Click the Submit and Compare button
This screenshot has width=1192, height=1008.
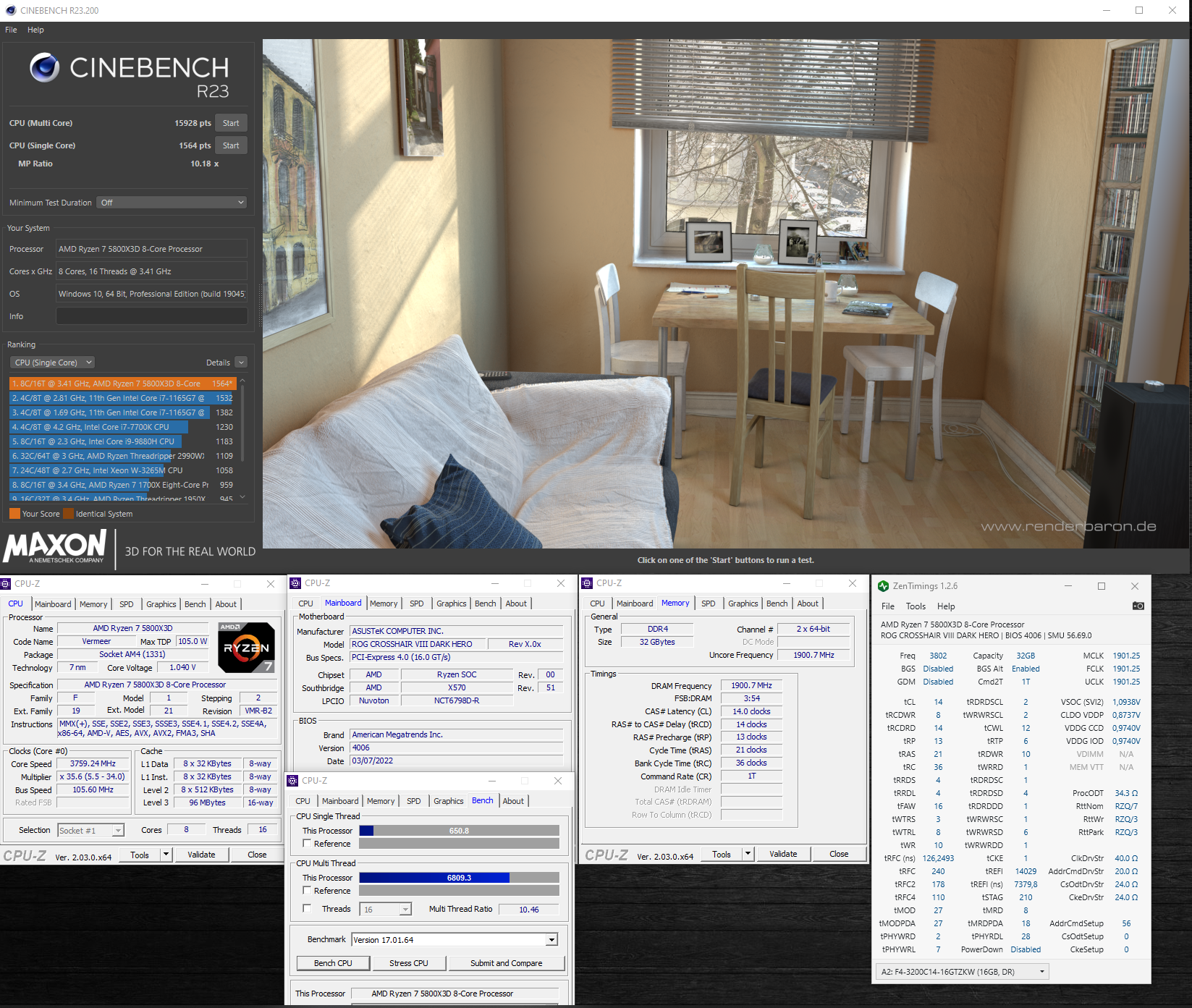tap(506, 963)
